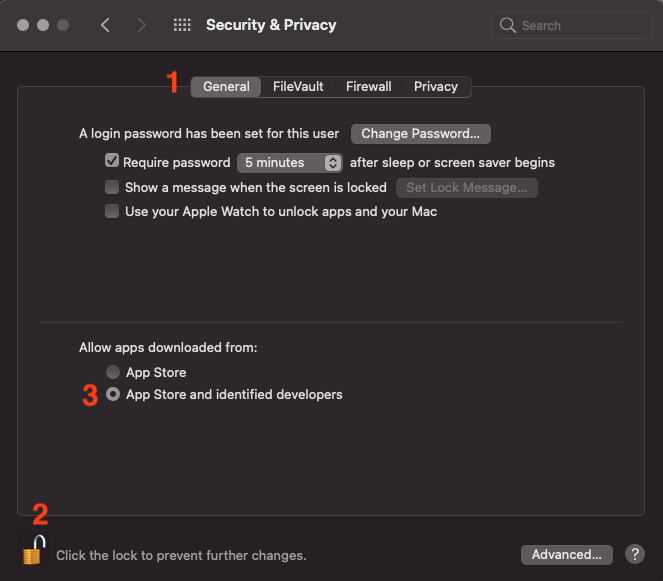Go forward with the right chevron
This screenshot has width=663, height=581.
(x=141, y=25)
